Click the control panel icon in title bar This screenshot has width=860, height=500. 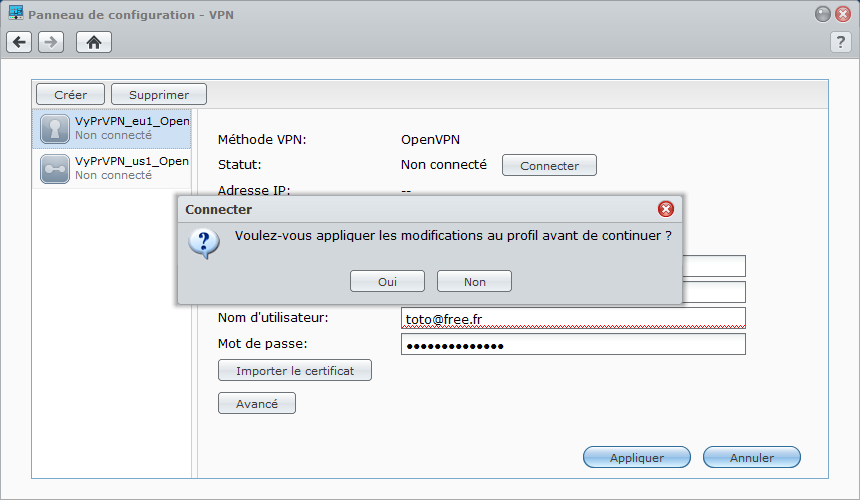[16, 13]
